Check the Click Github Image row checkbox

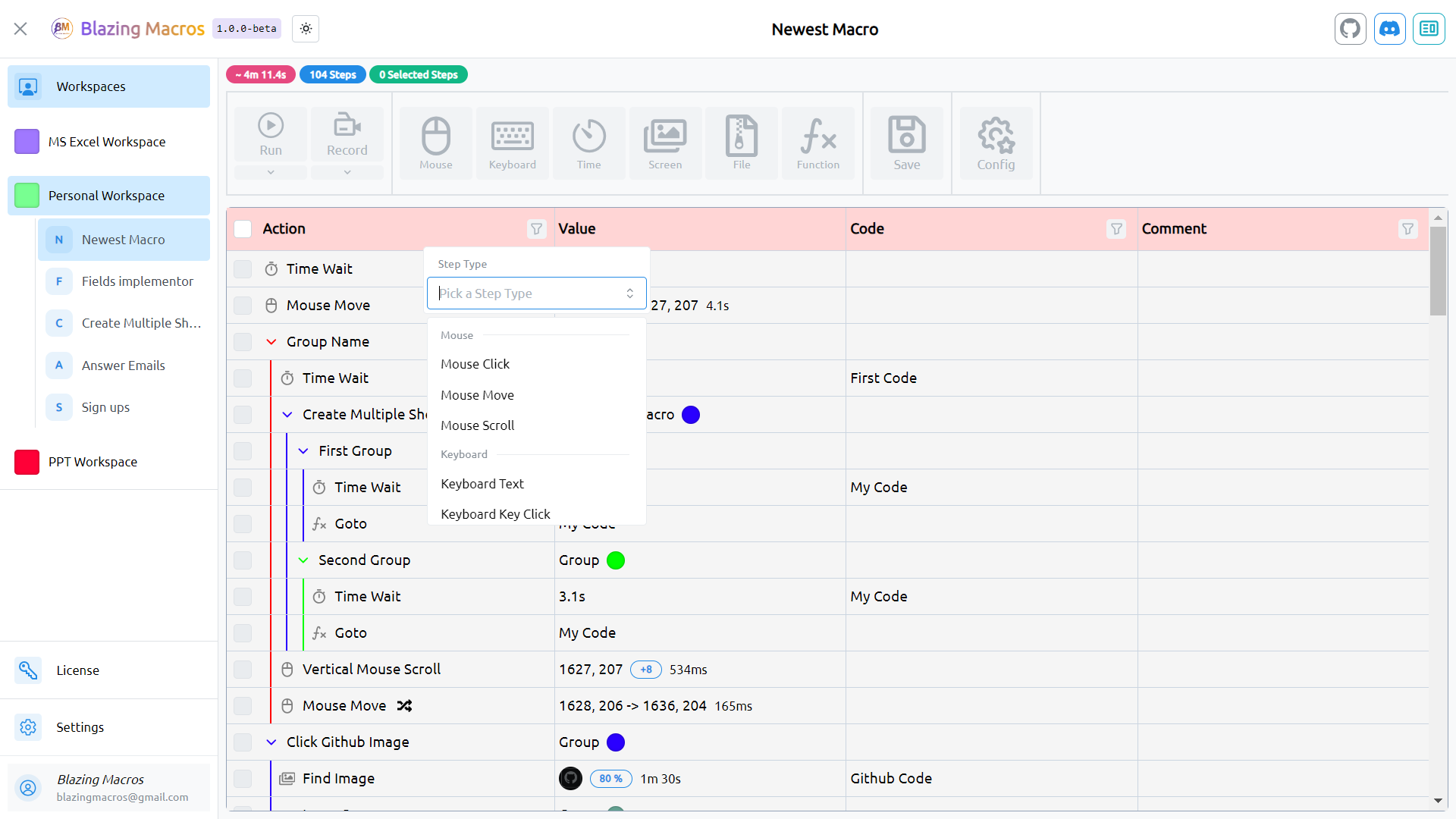pos(243,742)
